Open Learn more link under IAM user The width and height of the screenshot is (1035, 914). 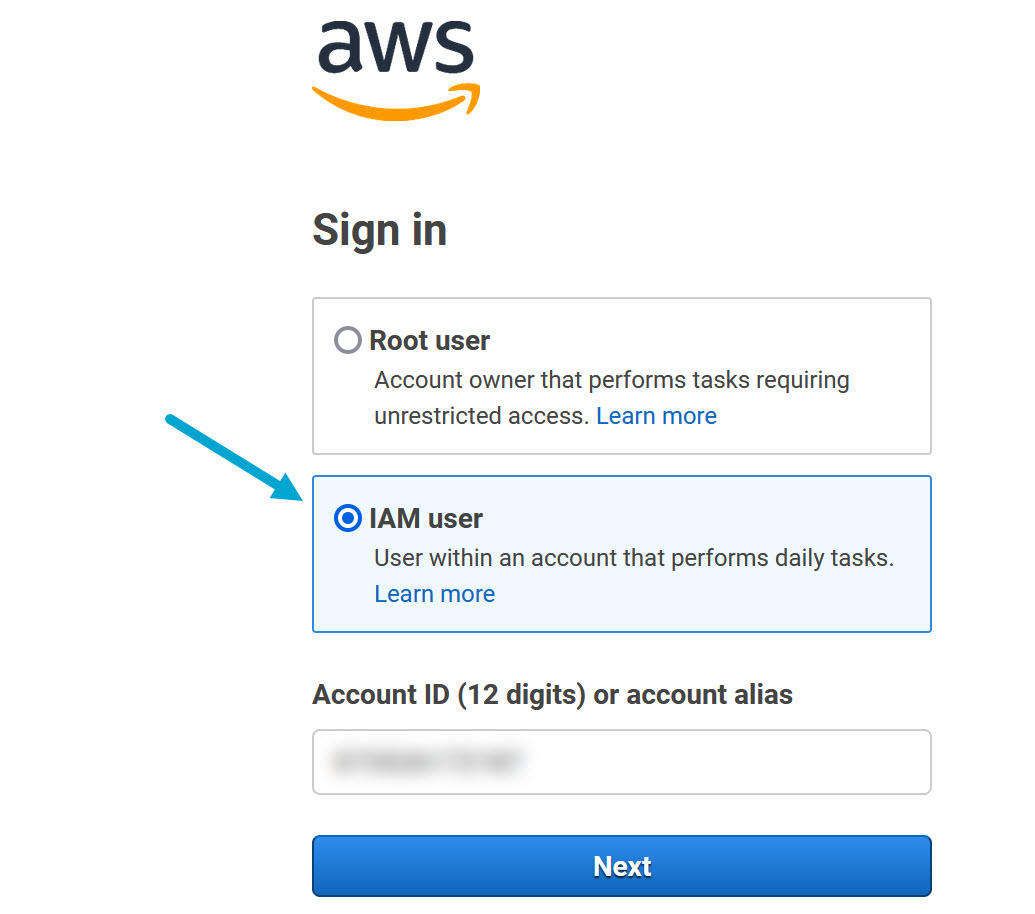[x=434, y=594]
